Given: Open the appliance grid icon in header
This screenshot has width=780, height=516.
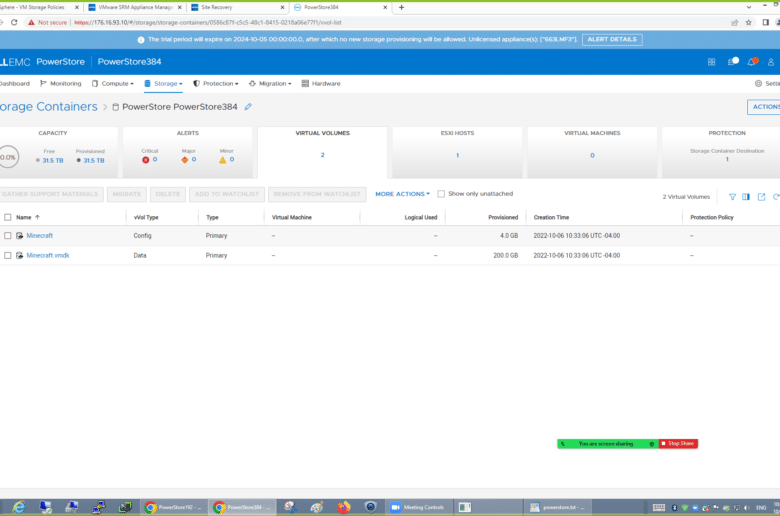Looking at the screenshot, I should [x=711, y=62].
